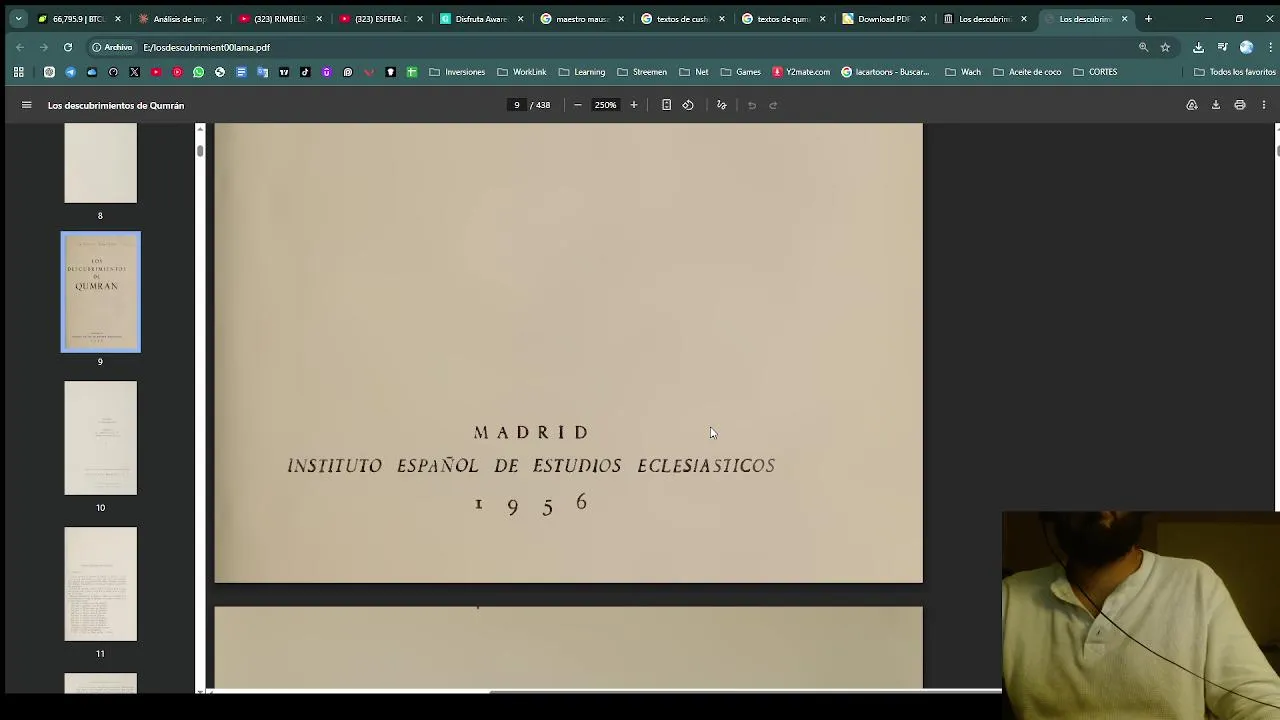This screenshot has width=1280, height=720.
Task: Expand the Net bookmarks folder
Action: (694, 72)
